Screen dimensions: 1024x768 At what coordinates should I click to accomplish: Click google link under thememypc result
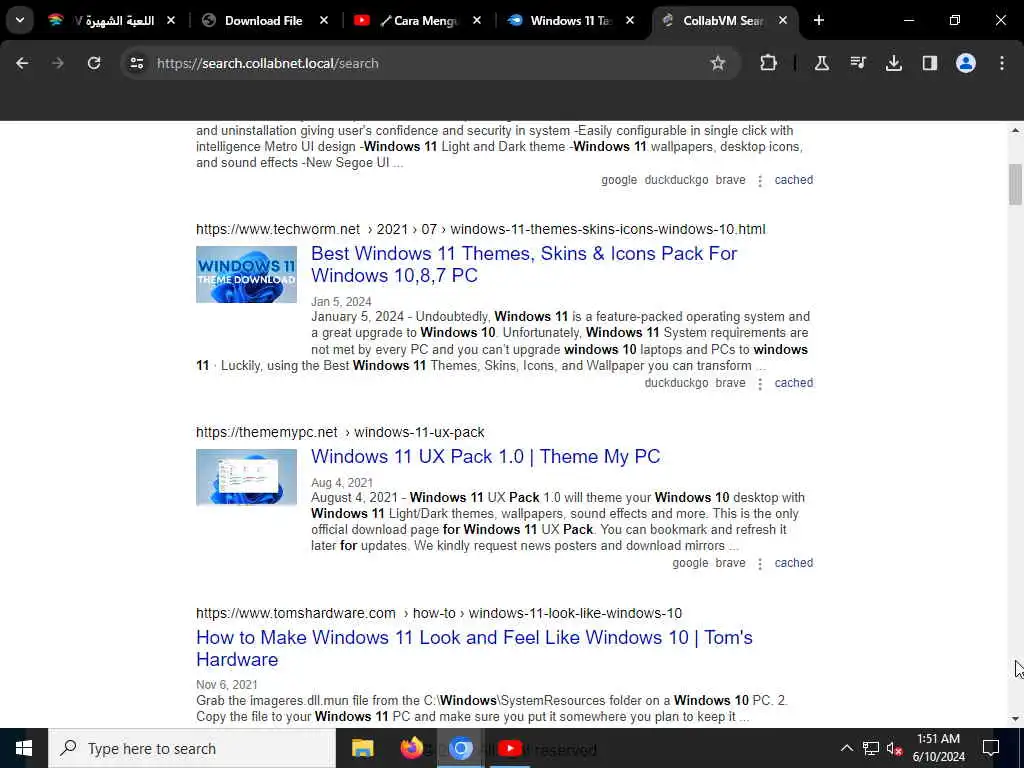(690, 563)
